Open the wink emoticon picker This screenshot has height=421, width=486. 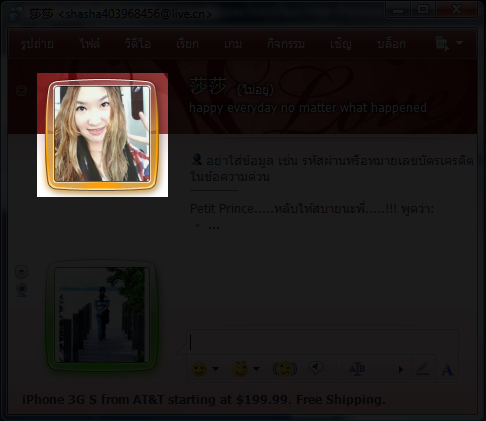tap(240, 369)
